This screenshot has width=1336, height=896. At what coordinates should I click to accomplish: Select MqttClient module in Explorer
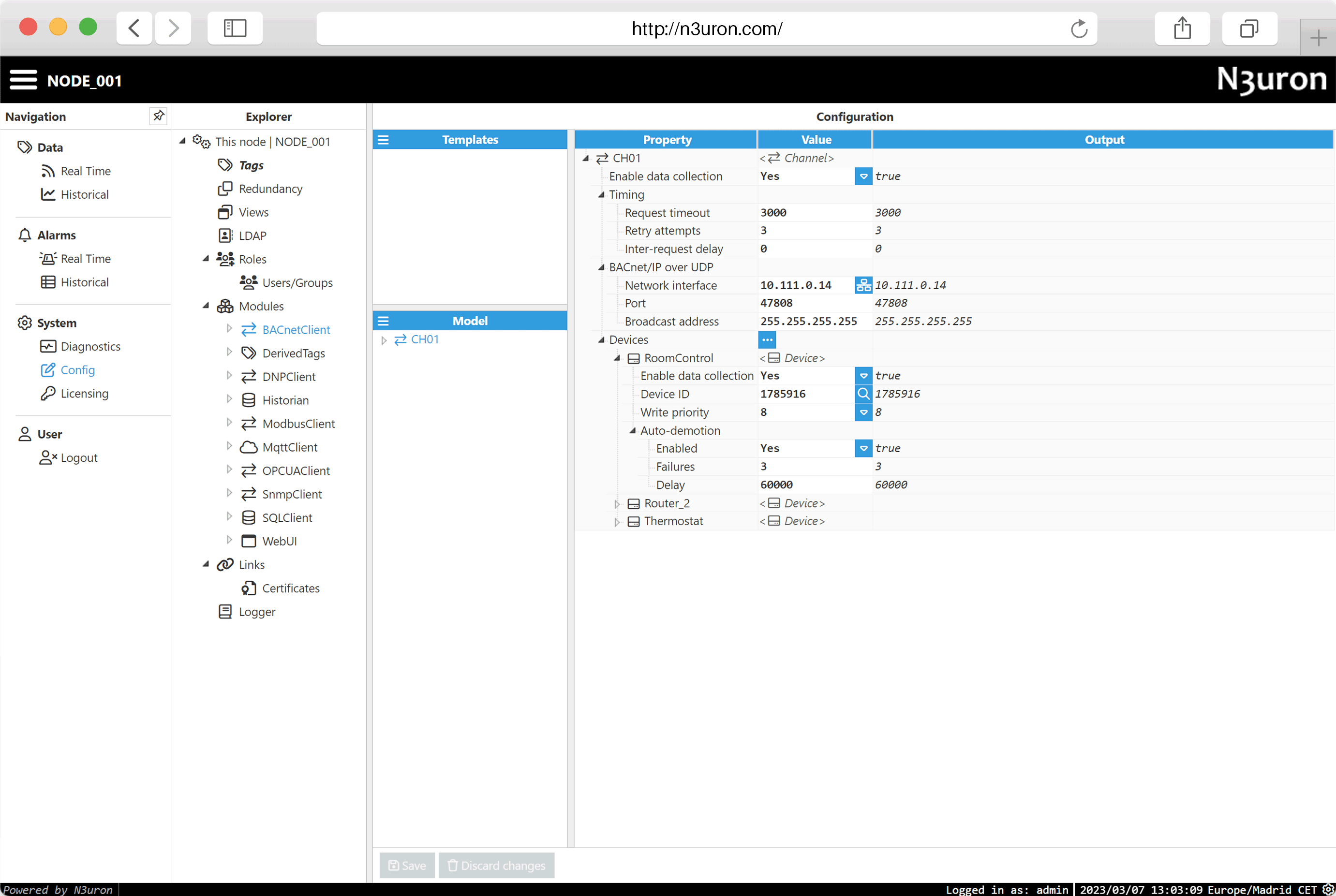279,447
